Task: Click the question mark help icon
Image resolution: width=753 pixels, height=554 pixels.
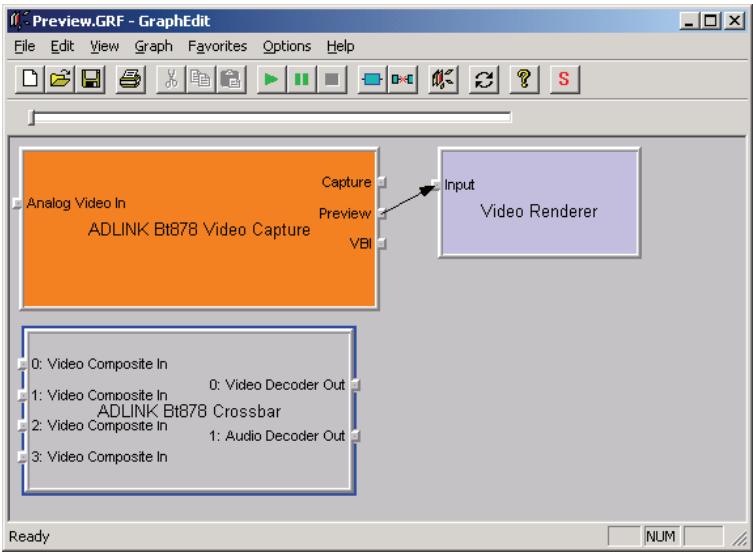Action: click(x=524, y=79)
